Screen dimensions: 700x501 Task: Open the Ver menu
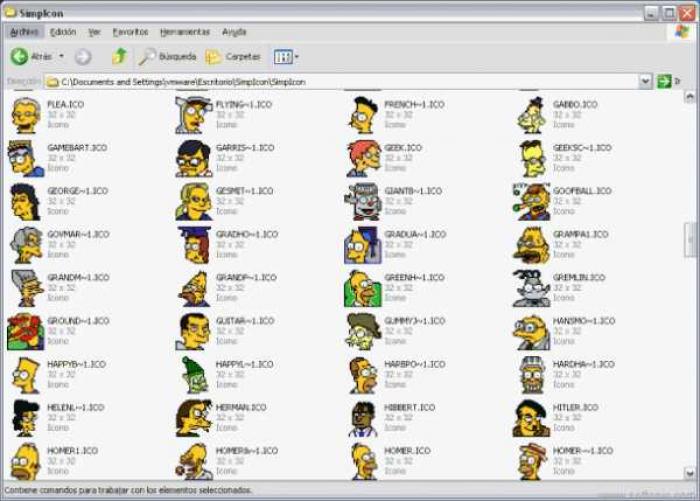(x=94, y=32)
